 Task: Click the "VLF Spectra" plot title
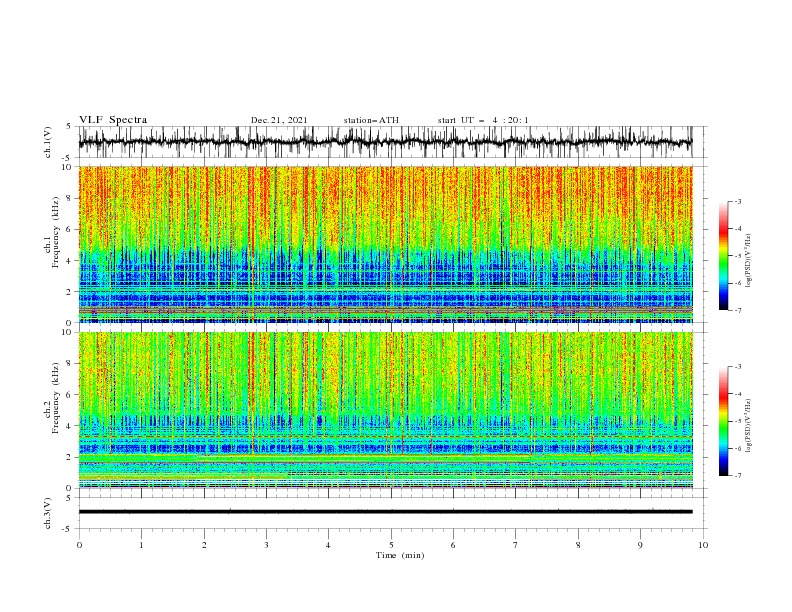click(x=113, y=120)
